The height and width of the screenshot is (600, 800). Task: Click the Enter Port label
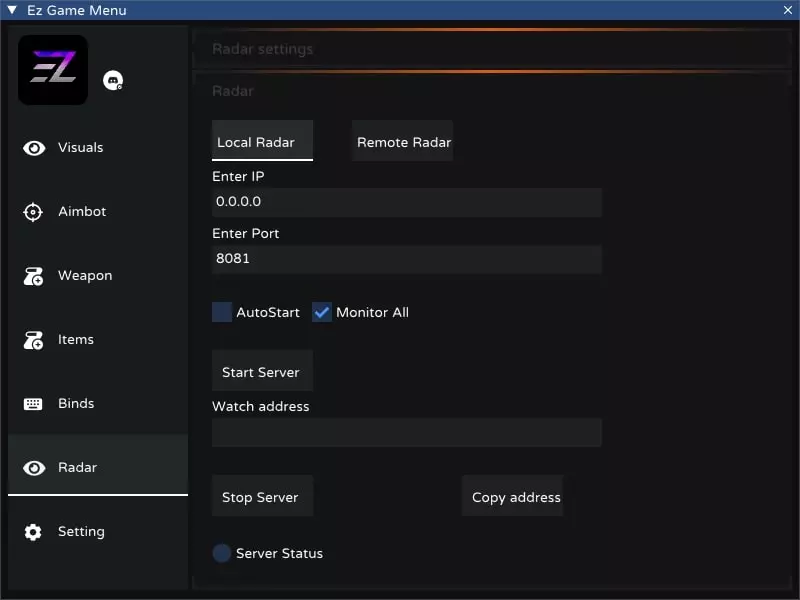[x=245, y=234]
